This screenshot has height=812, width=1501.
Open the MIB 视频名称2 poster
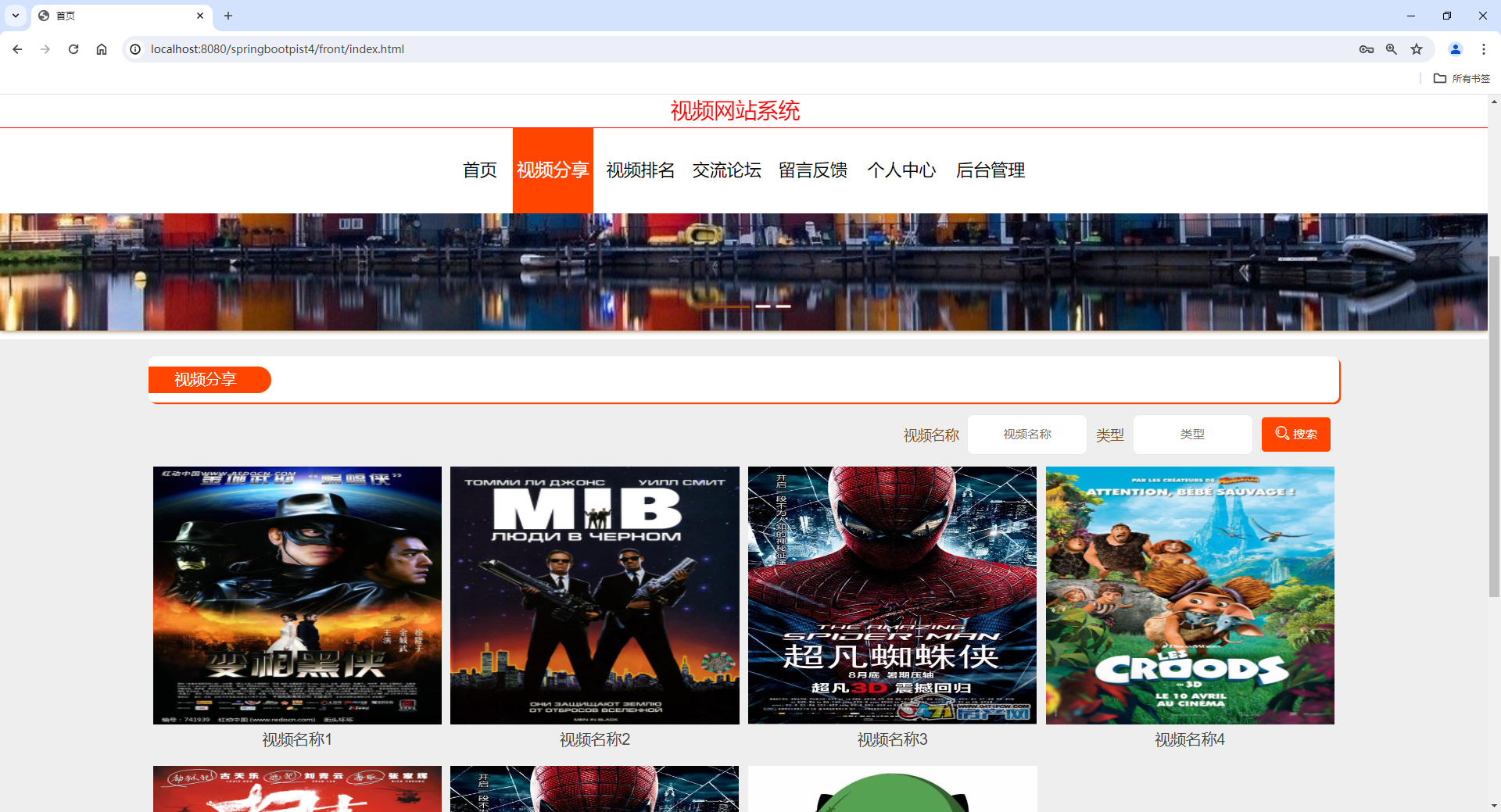pos(595,596)
